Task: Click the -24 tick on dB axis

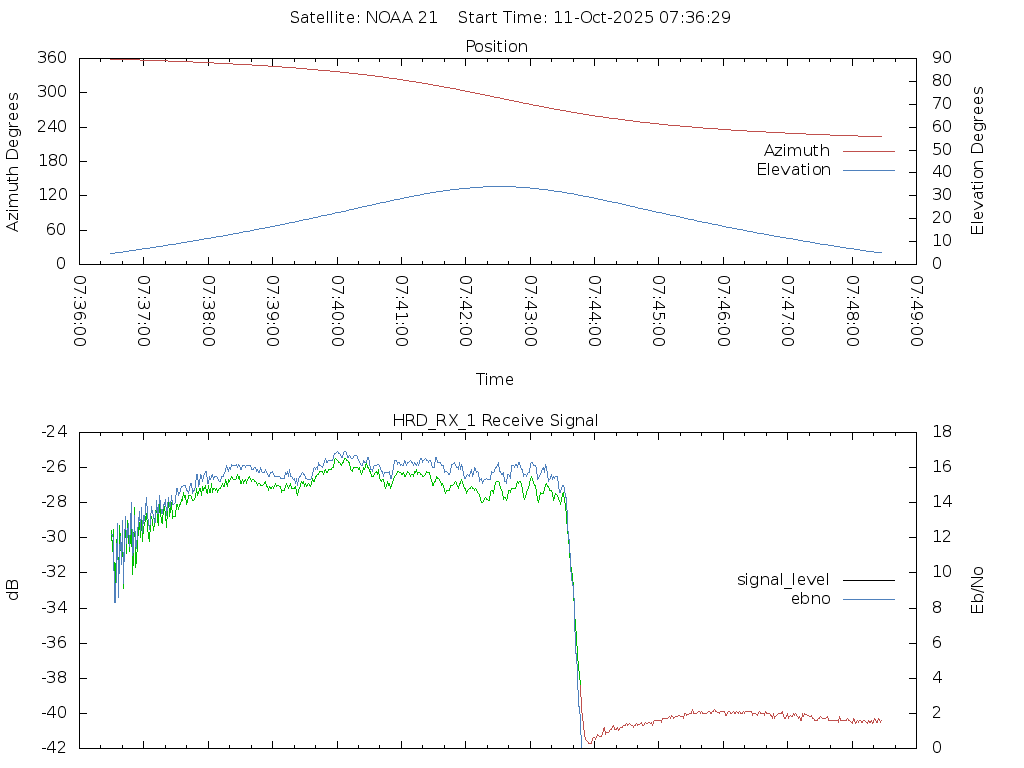Action: pyautogui.click(x=53, y=432)
